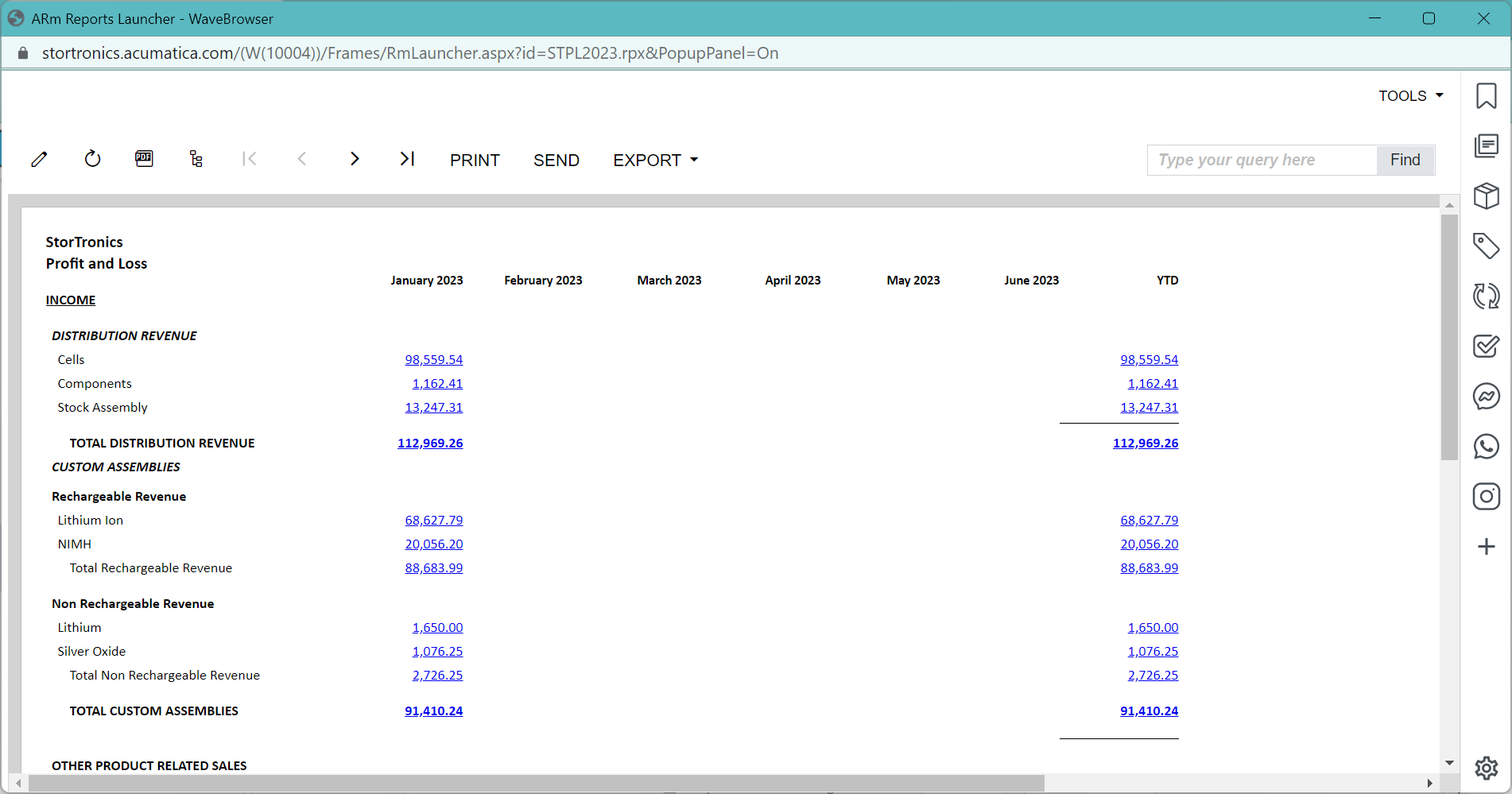This screenshot has height=794, width=1512.
Task: Click the scroll right arrow
Action: point(1430,783)
